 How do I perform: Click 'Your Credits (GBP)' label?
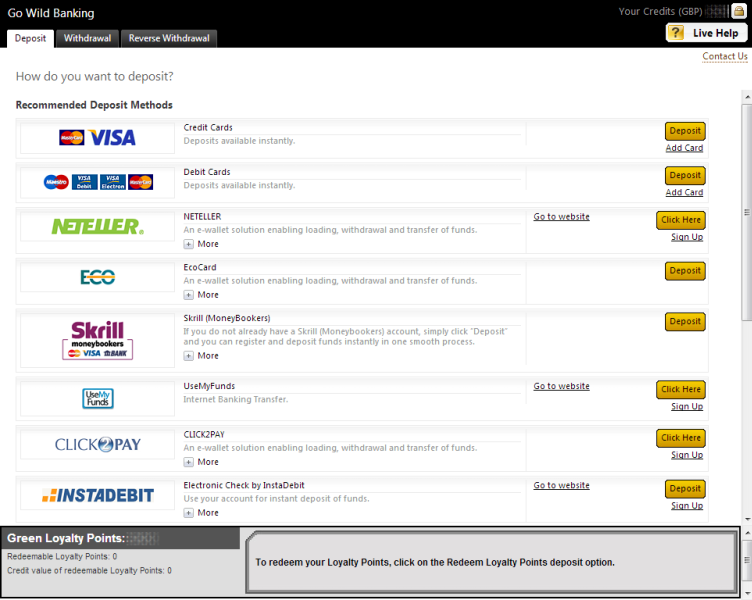[x=660, y=12]
